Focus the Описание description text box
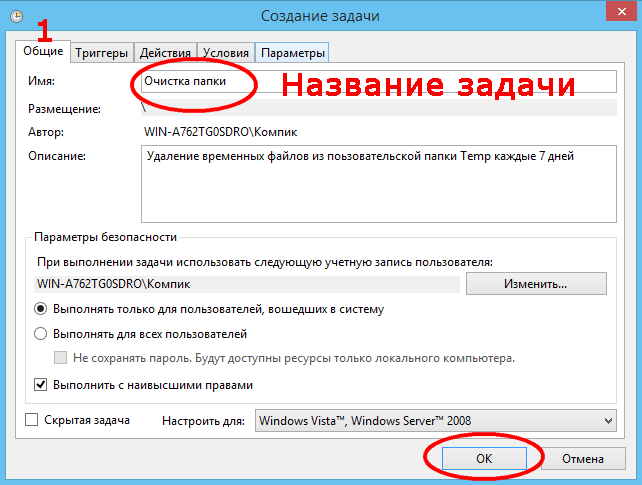This screenshot has width=642, height=485. coord(378,183)
